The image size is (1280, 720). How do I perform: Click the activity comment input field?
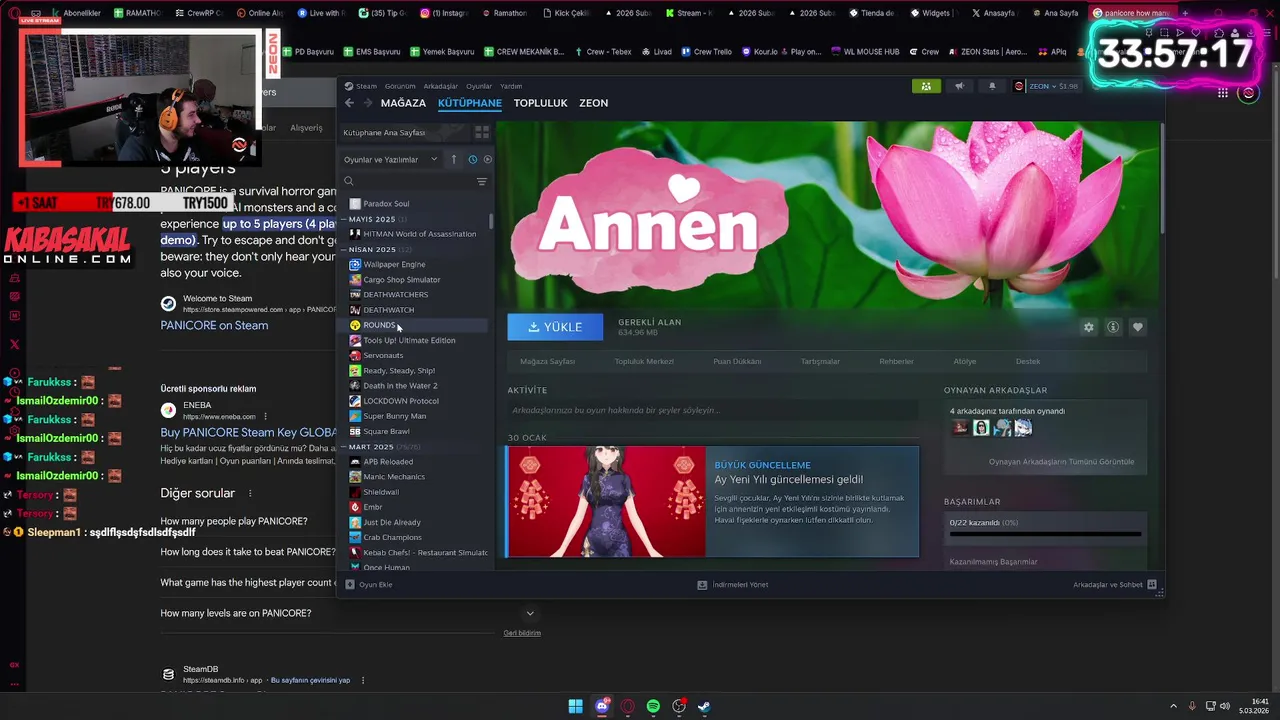pos(710,410)
